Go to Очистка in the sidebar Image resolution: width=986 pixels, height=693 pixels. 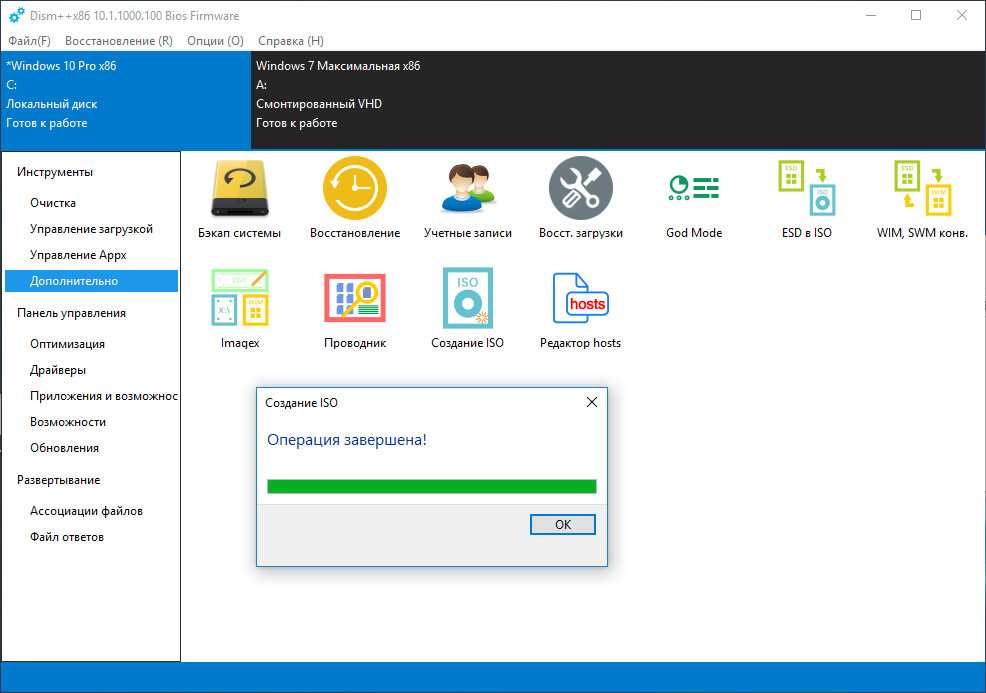coord(53,203)
